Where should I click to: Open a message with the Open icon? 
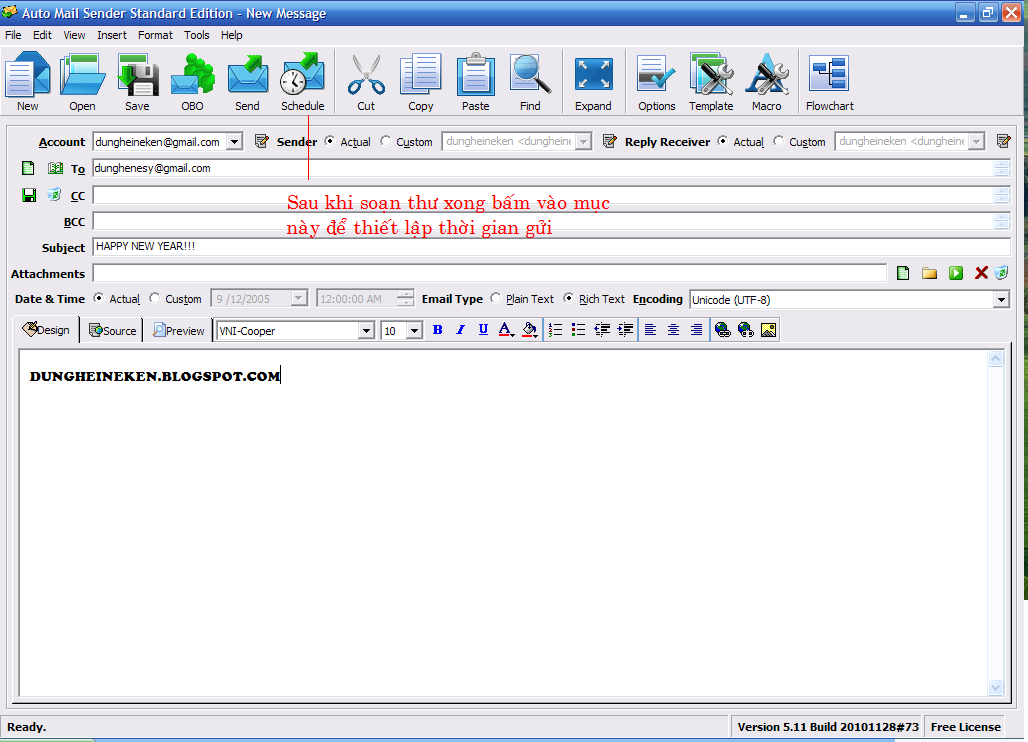click(83, 82)
